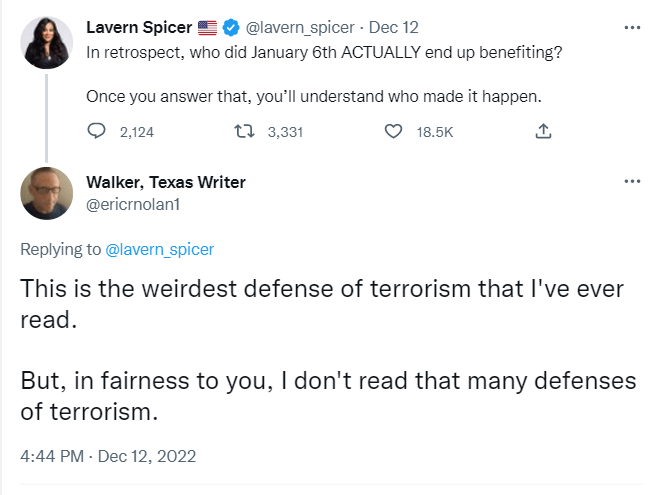Click the 3,331 retweet count
Viewport: 660px width, 495px height.
tap(285, 131)
